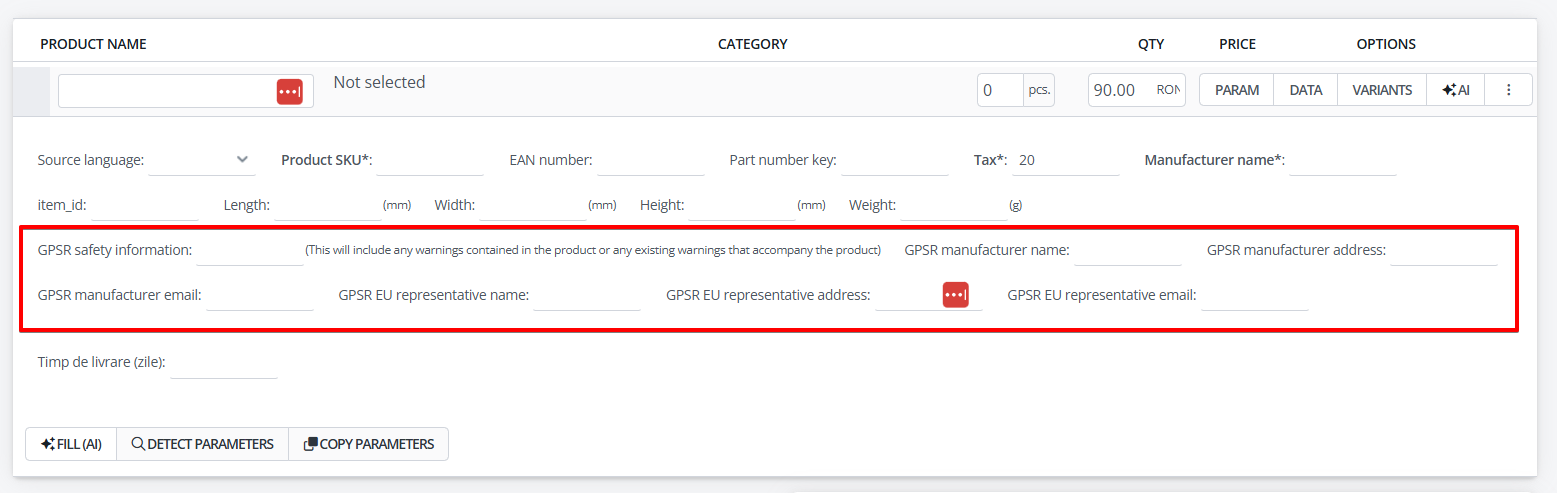Click the Not selected category link

pos(379,82)
